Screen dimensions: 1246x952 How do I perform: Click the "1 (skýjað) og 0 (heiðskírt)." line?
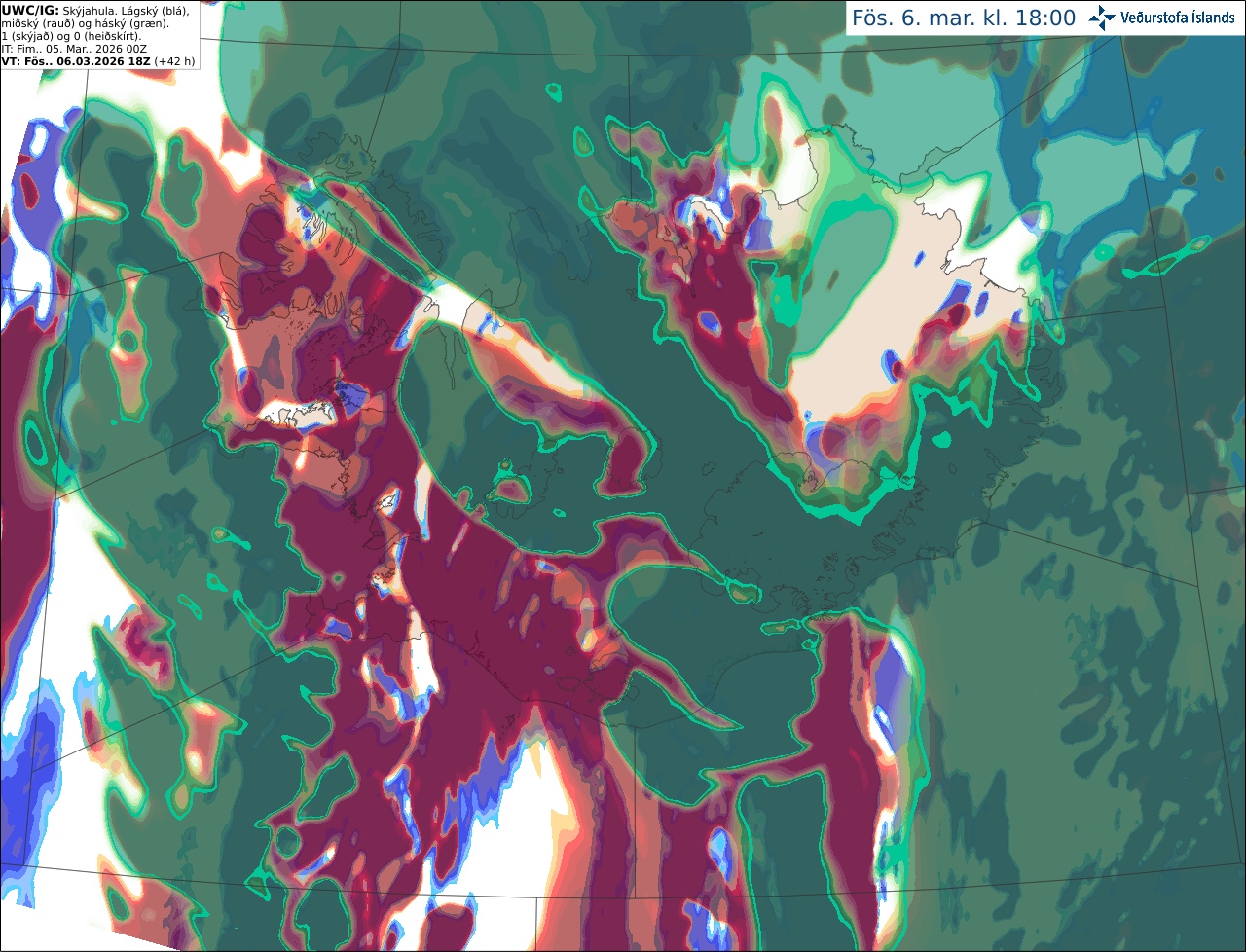coord(72,36)
